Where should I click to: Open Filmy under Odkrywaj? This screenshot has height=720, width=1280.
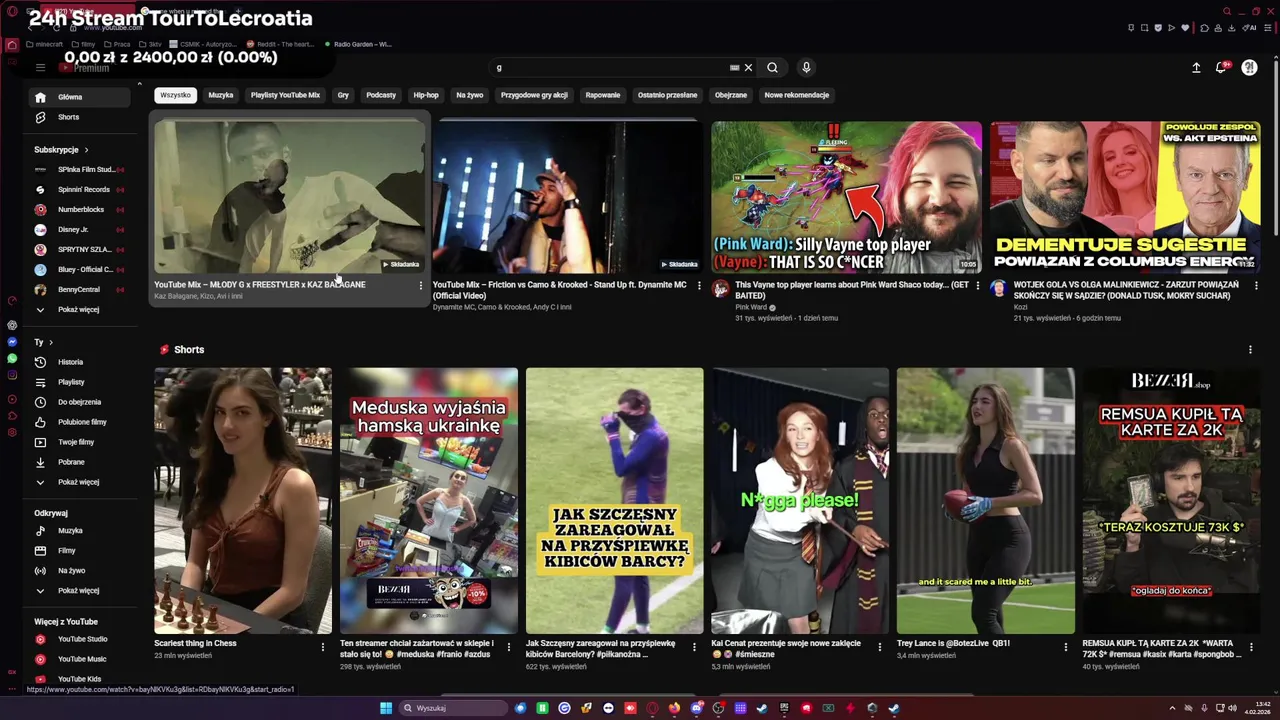79,551
